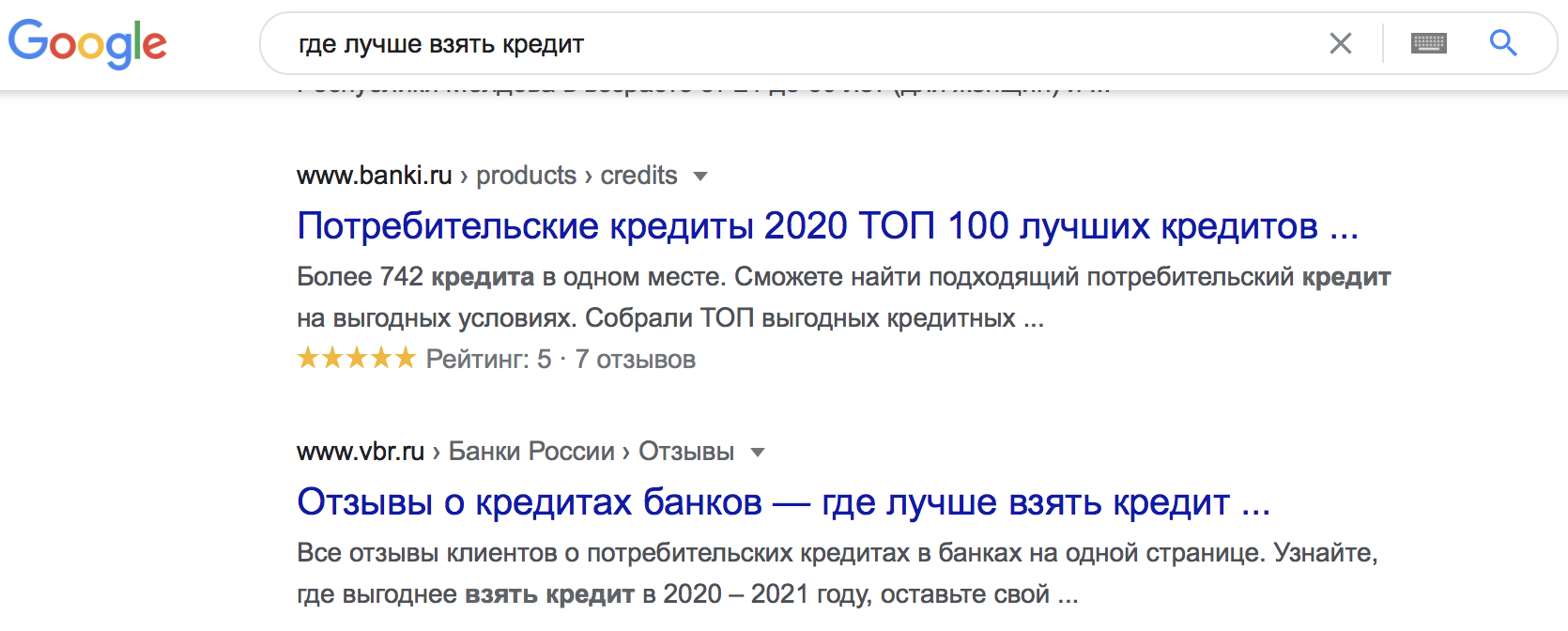Open the Google logo homepage link

(87, 43)
